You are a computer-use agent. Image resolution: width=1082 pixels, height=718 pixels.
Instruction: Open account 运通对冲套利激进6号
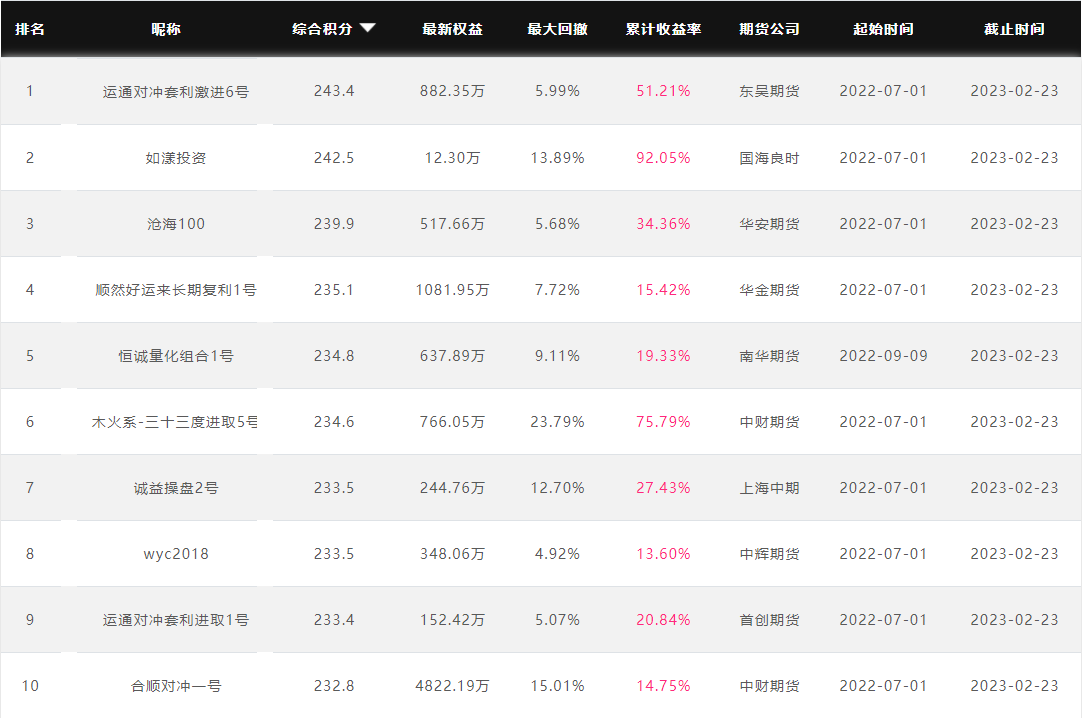(176, 92)
